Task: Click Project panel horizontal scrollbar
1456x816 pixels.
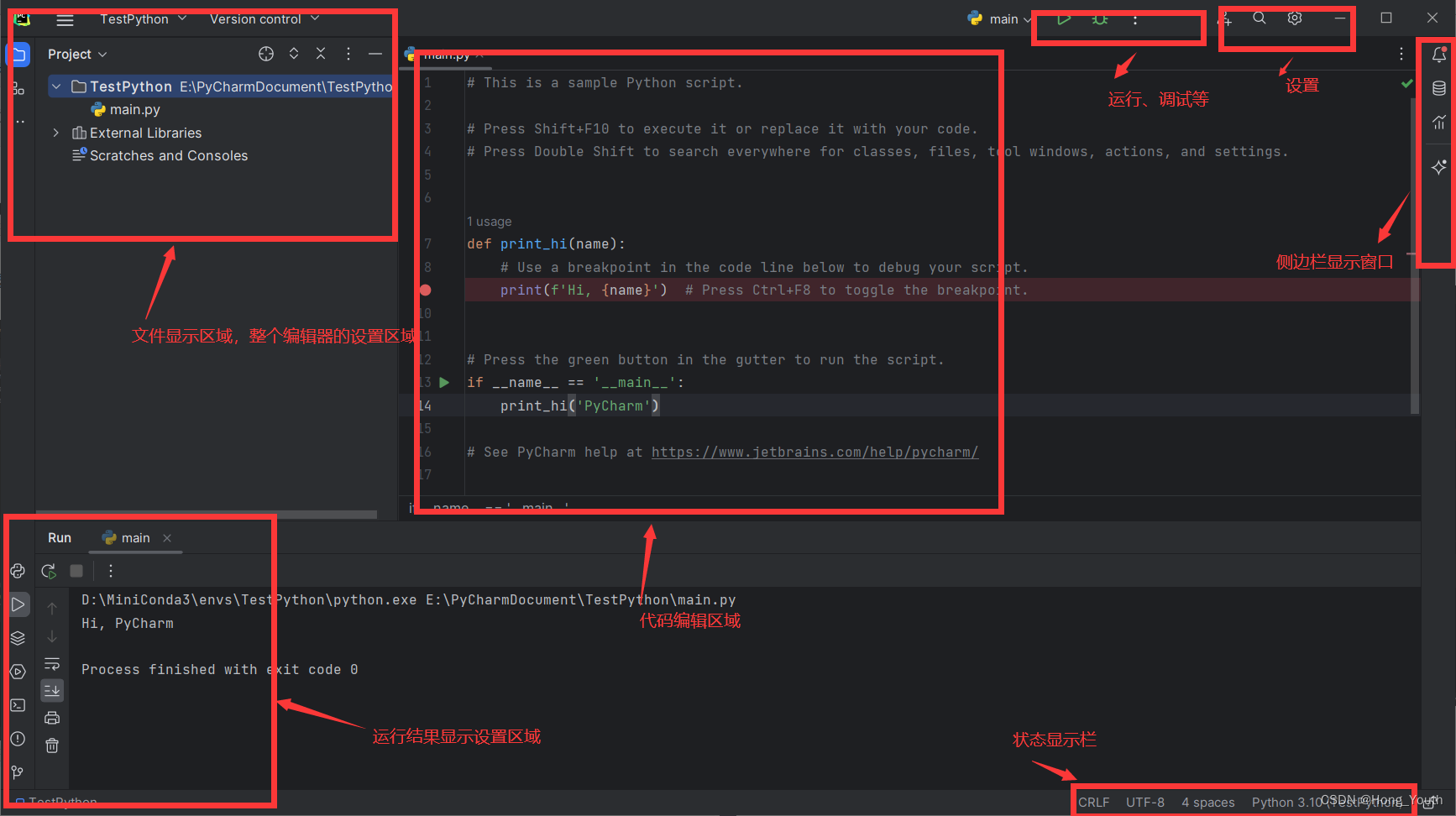Action: point(206,515)
